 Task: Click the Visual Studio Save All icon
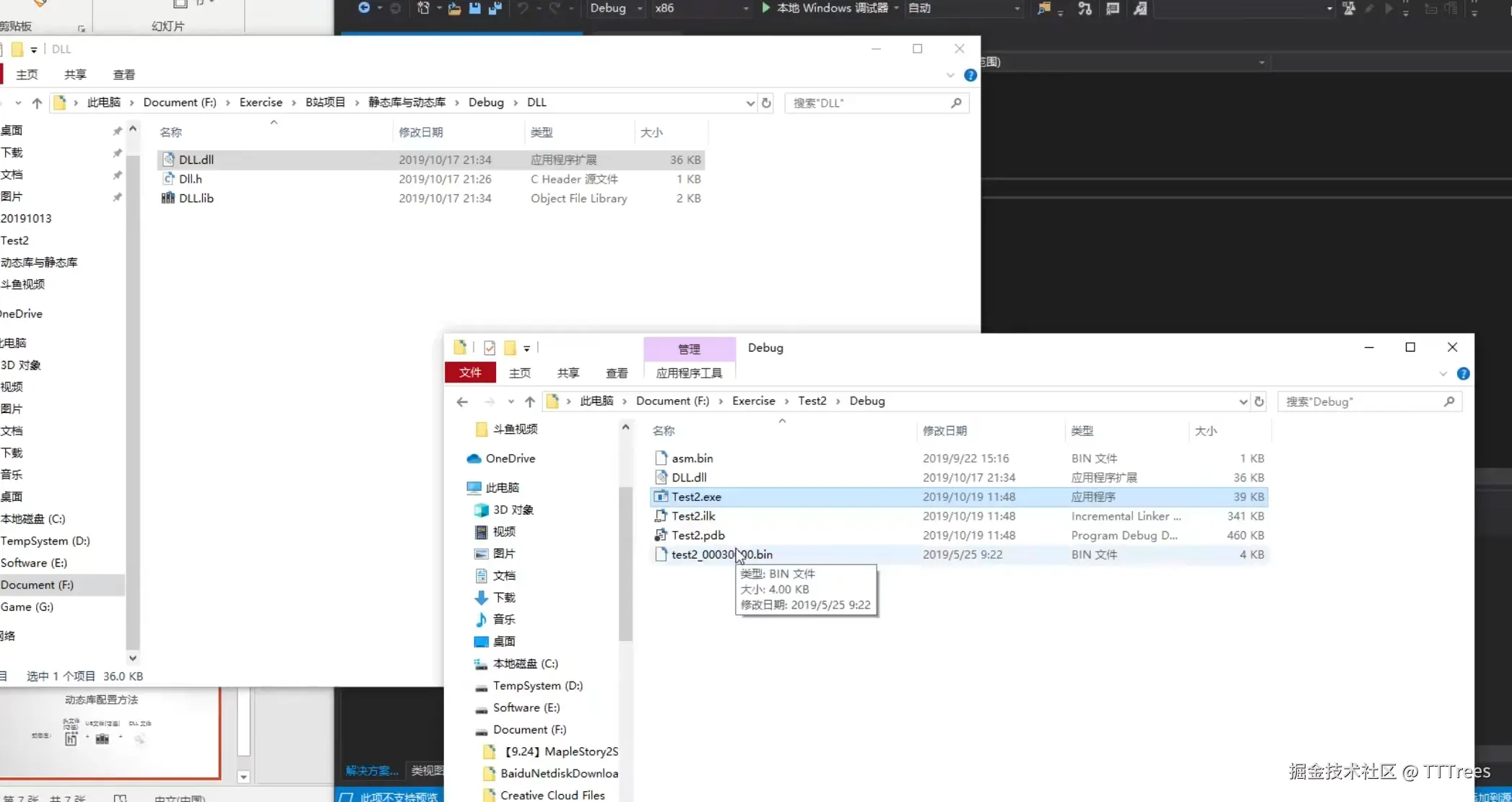[495, 8]
